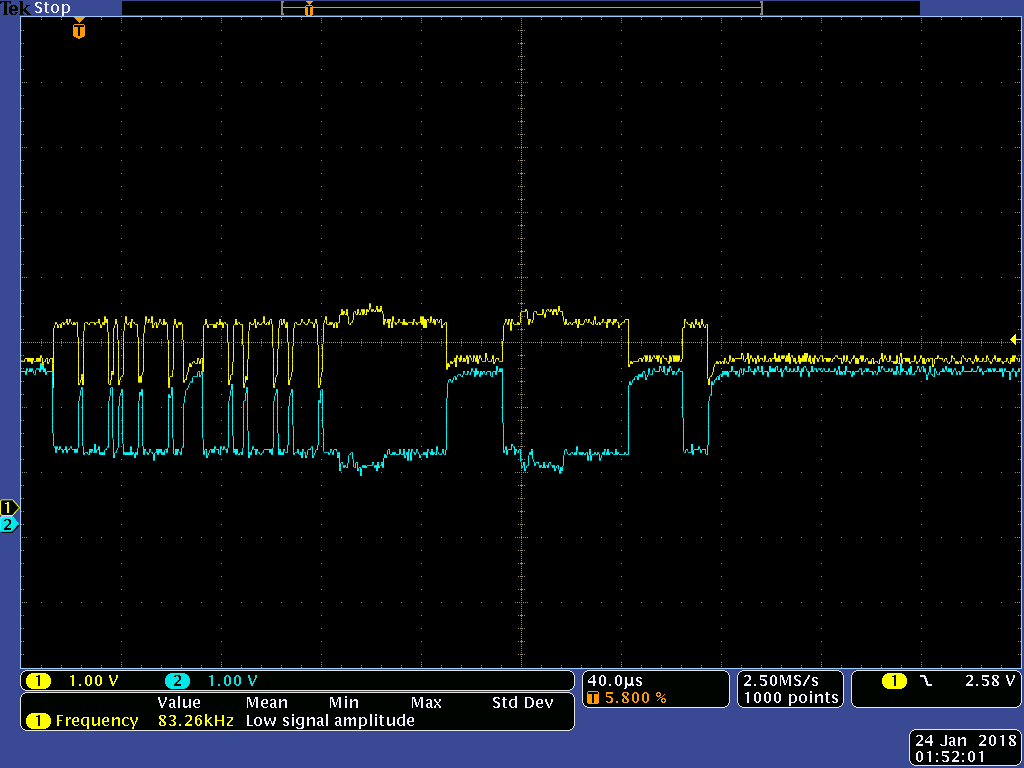Click the channel 2 vertical scale 1.00 V
Image resolution: width=1024 pixels, height=768 pixels.
tap(232, 681)
